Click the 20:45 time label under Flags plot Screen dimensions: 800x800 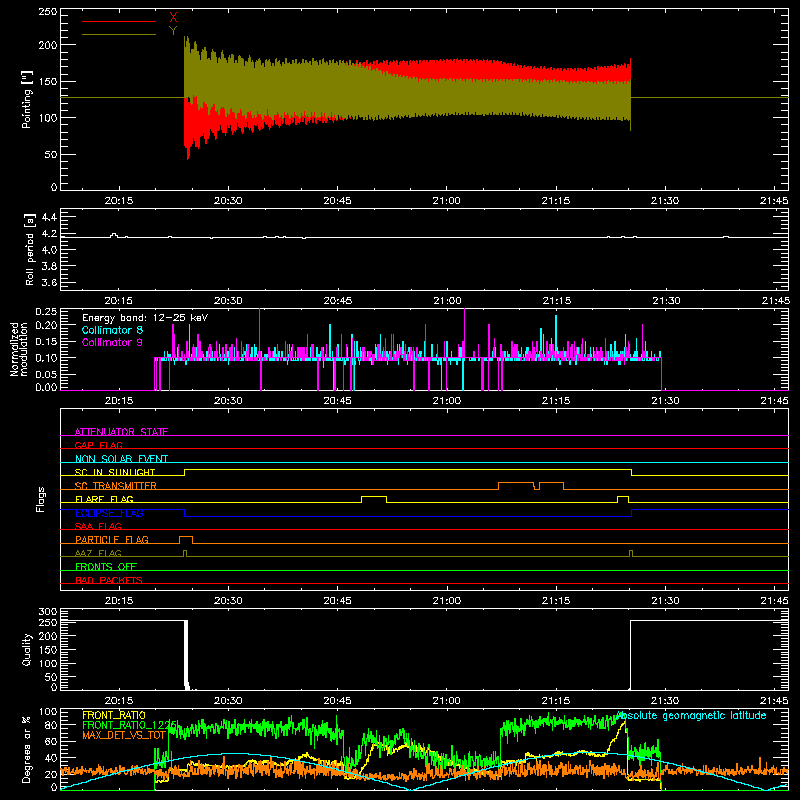coord(337,601)
